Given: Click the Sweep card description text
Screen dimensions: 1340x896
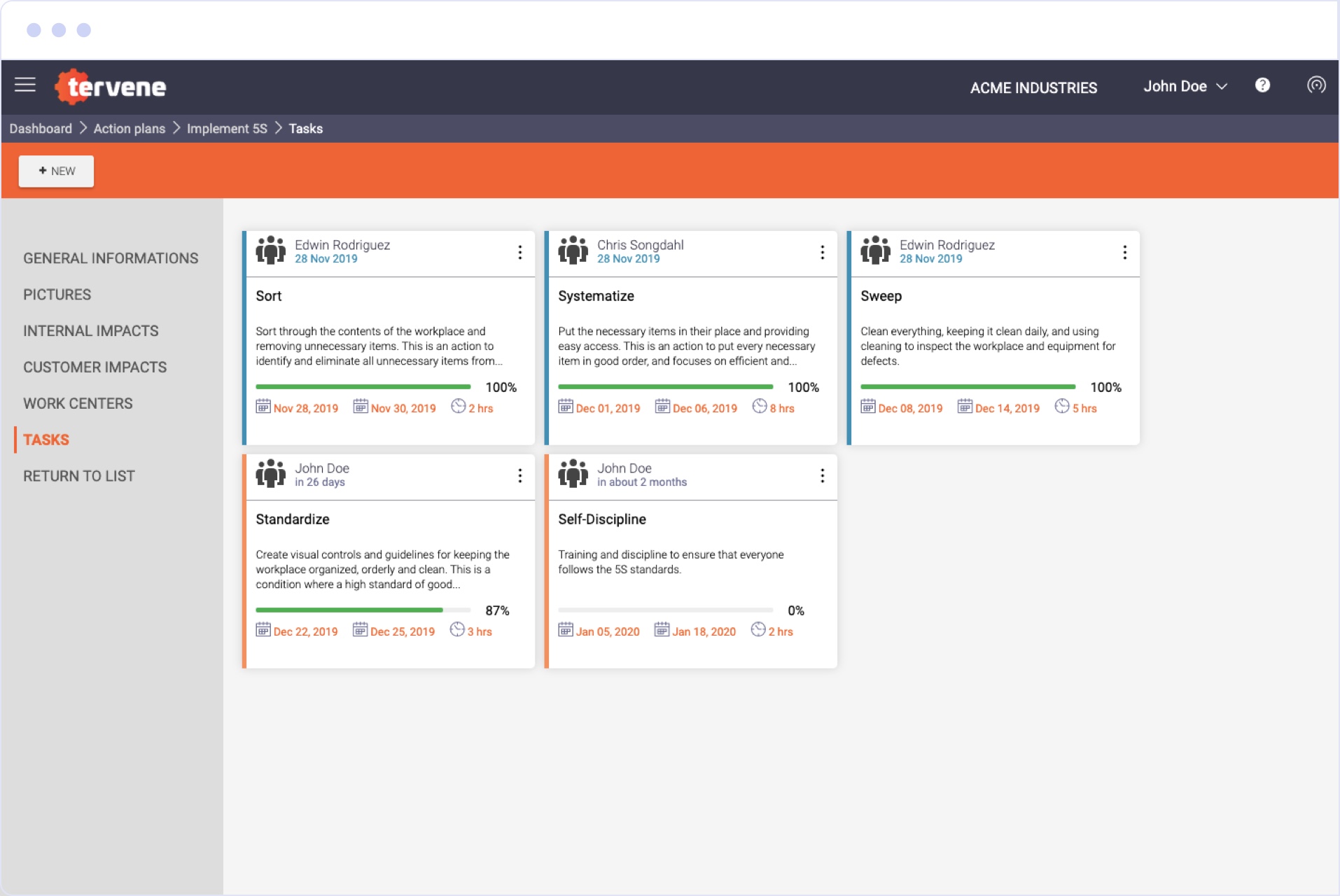Looking at the screenshot, I should (988, 346).
